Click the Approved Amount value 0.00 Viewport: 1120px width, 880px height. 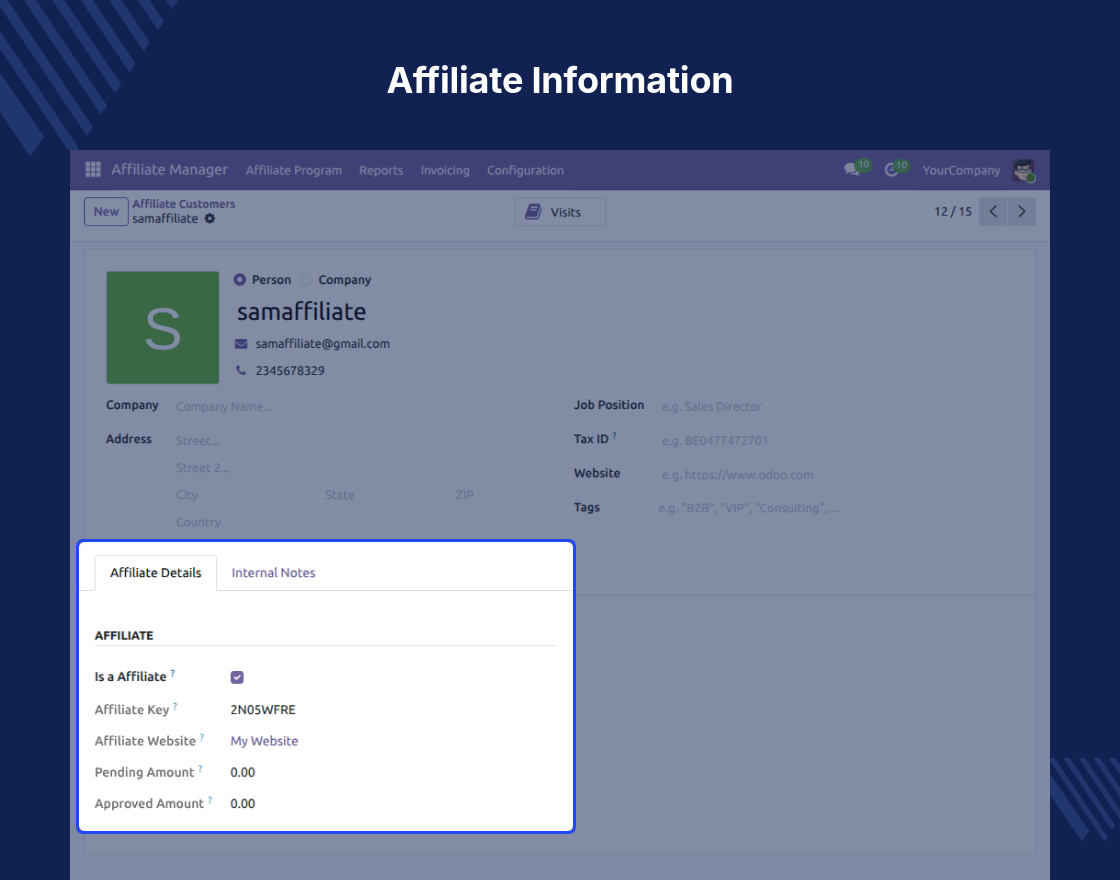[243, 804]
